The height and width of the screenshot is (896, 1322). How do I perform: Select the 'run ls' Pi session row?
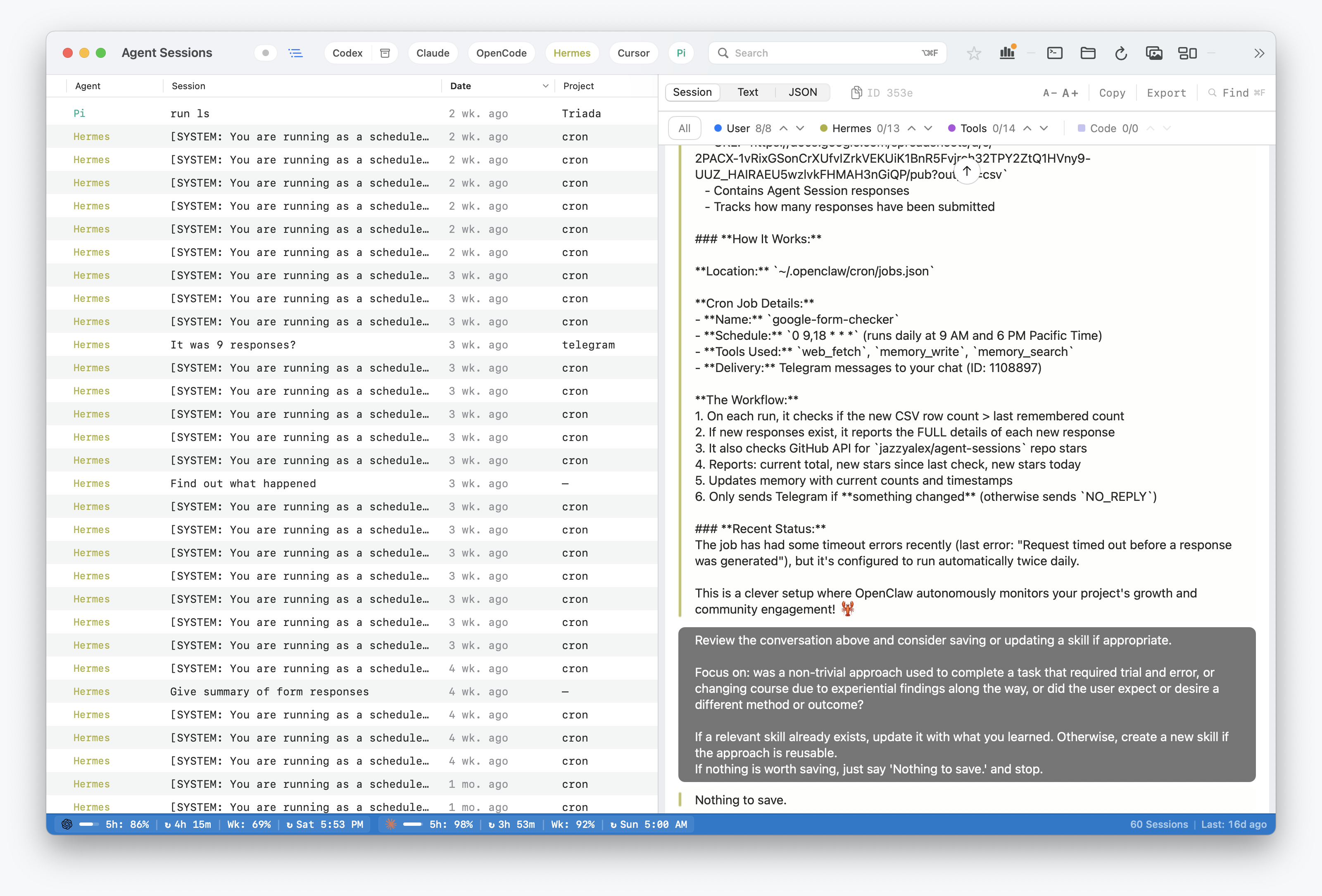pos(352,113)
